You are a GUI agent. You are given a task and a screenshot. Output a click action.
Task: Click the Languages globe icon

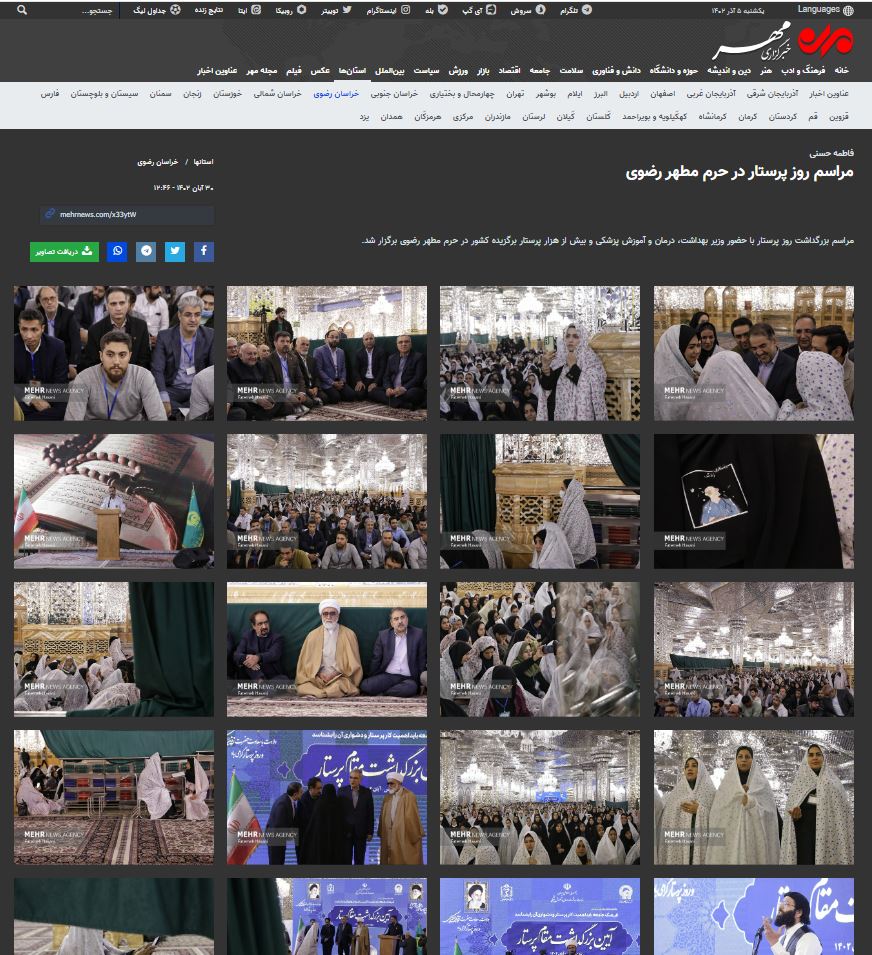(x=848, y=10)
